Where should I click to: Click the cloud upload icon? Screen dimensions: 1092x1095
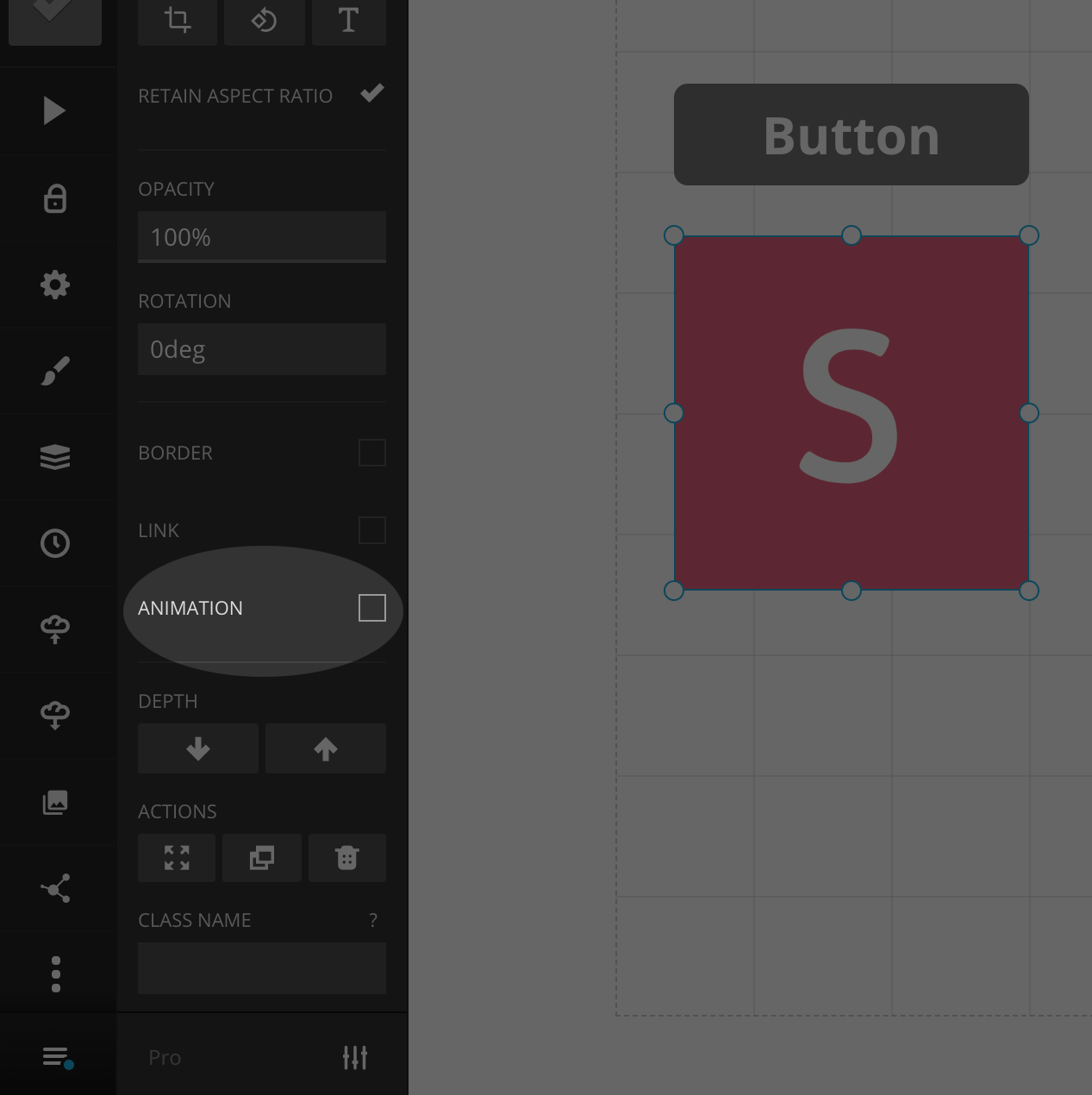(55, 629)
